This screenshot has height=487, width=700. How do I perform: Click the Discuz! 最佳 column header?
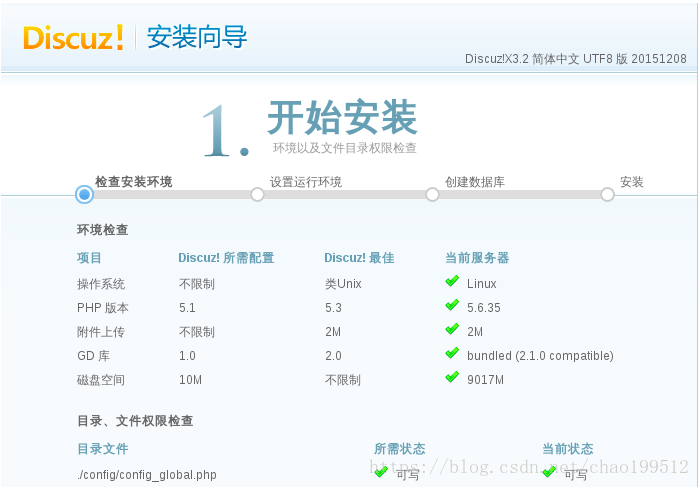tap(359, 258)
